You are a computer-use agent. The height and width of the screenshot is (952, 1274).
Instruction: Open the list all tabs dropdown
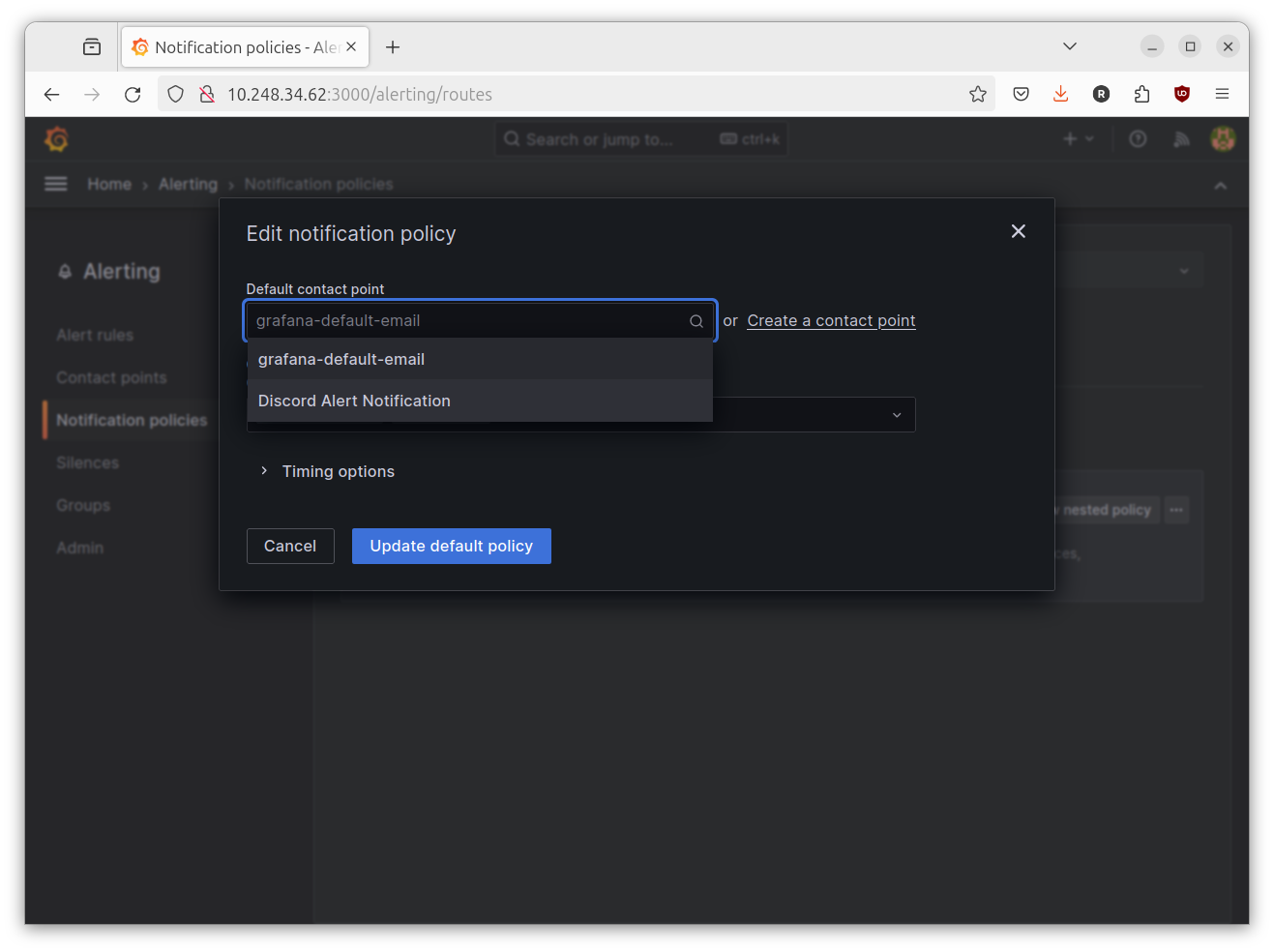[x=1070, y=46]
